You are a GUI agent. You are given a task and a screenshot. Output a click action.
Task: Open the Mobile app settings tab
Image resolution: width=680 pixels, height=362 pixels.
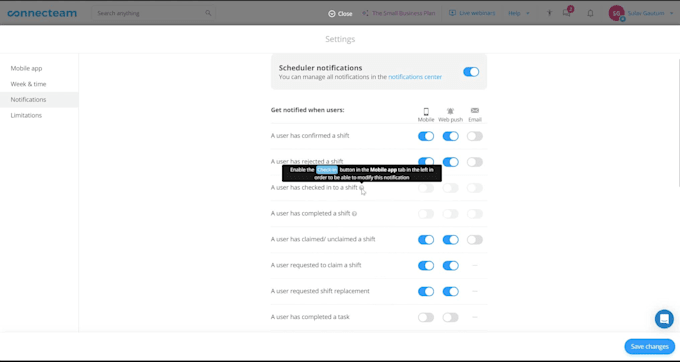[26, 68]
